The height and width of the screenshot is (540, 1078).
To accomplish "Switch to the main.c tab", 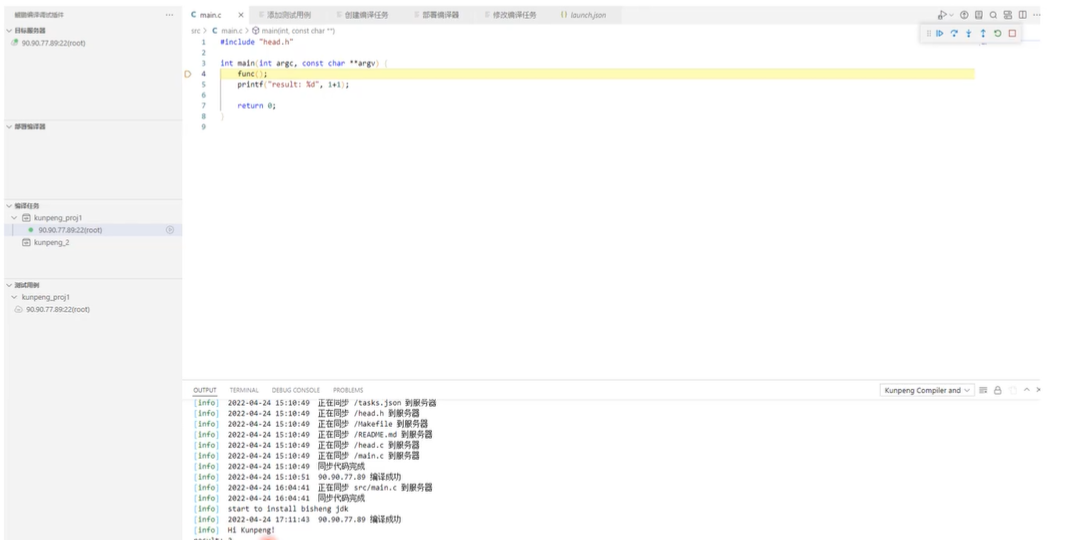I will tap(210, 14).
